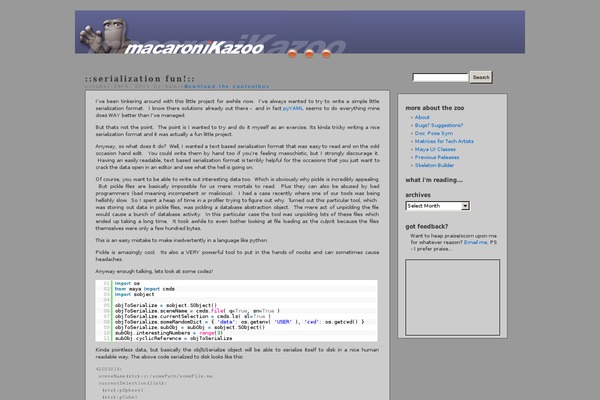Follow the download the zootoolbox link
Screen dimensions: 600x400
pyautogui.click(x=227, y=87)
